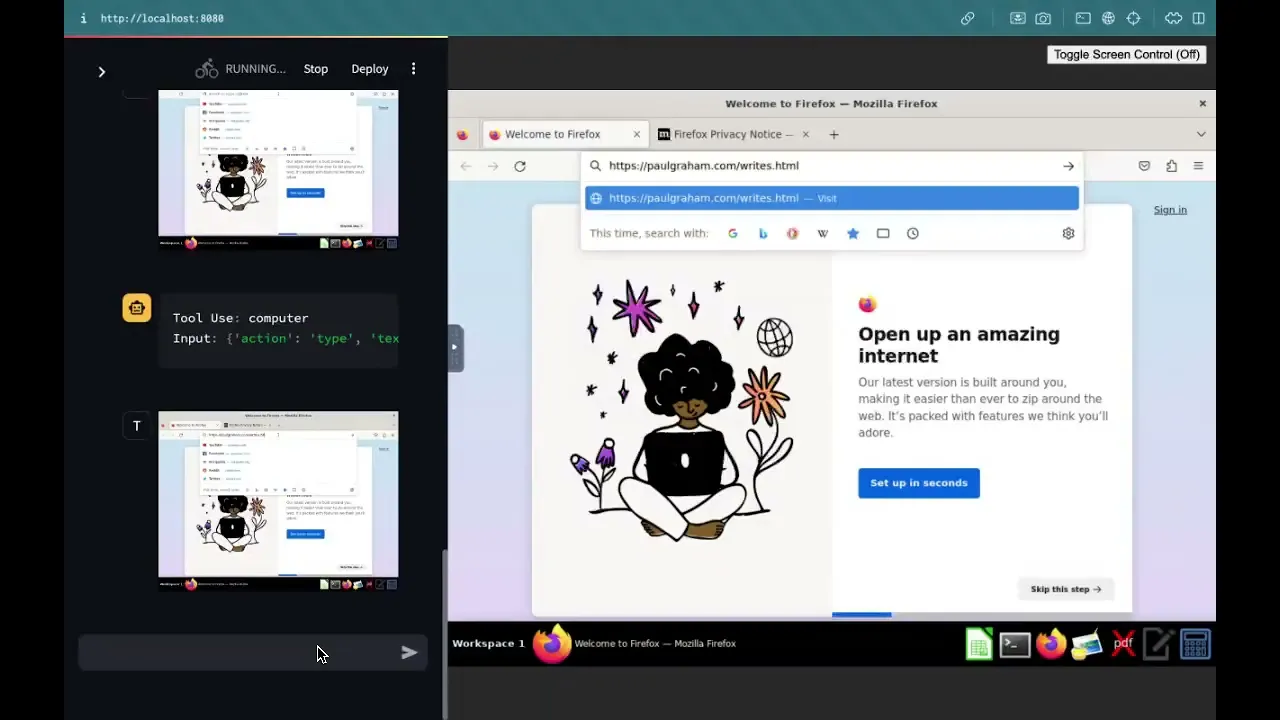Click the Sign in link

point(1170,210)
